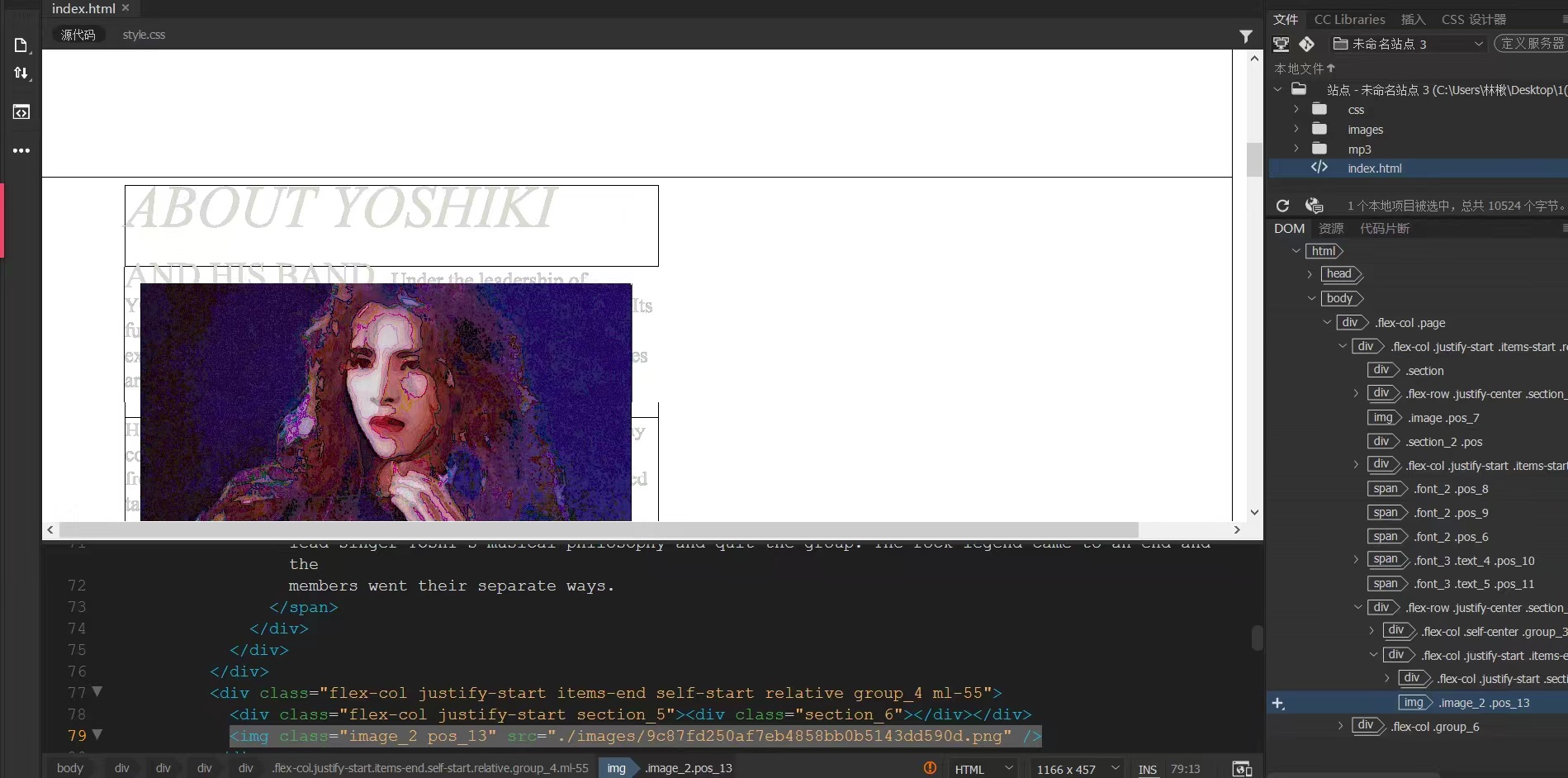This screenshot has width=1568, height=778.
Task: Open the more tools ellipsis icon
Action: 21,150
